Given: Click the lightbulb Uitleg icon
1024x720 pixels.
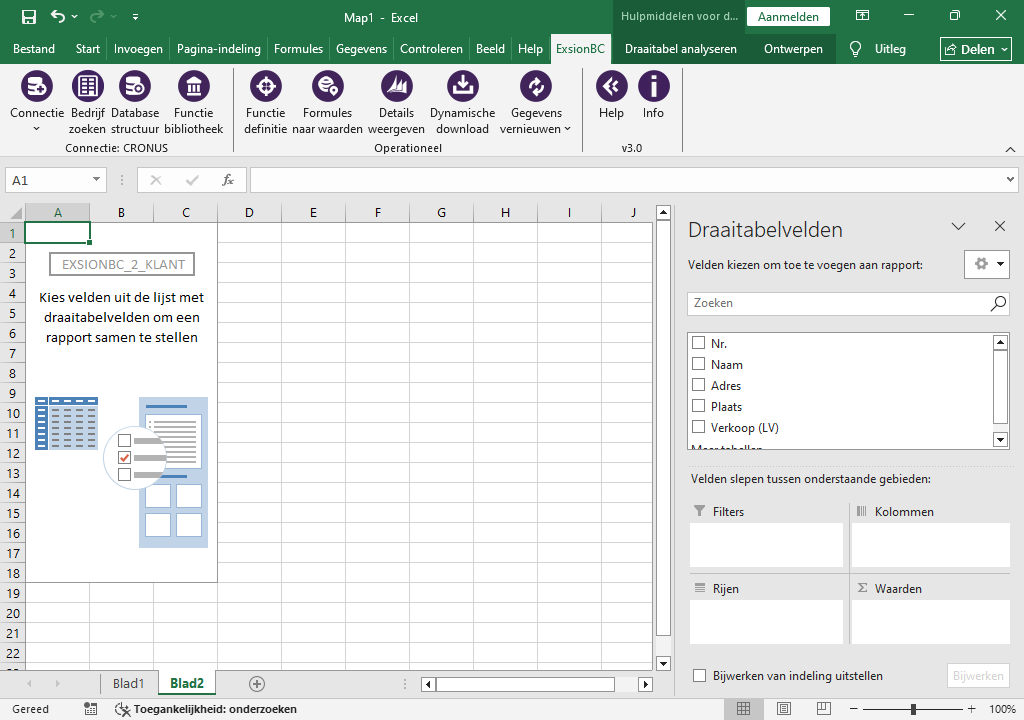Looking at the screenshot, I should click(x=855, y=49).
